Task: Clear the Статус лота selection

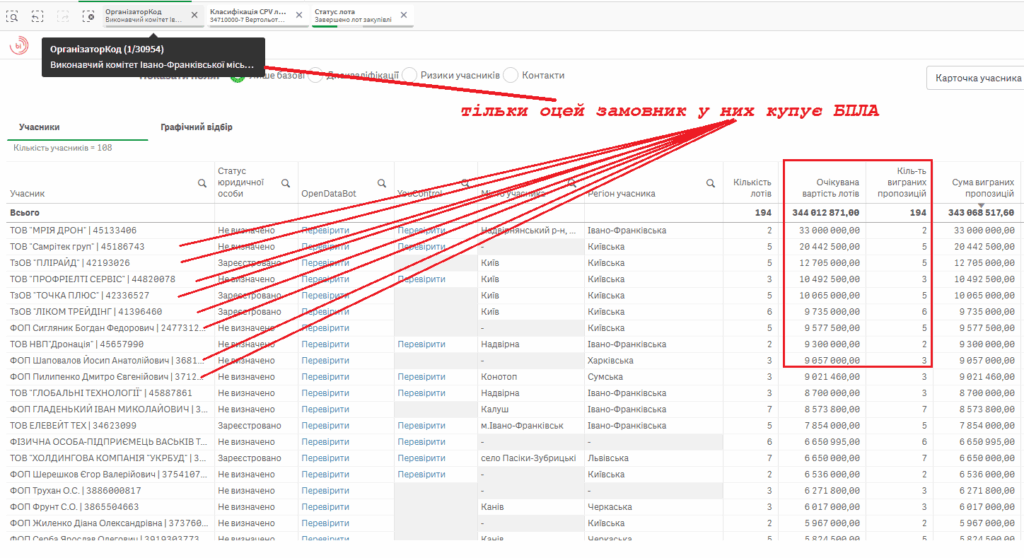Action: point(403,15)
